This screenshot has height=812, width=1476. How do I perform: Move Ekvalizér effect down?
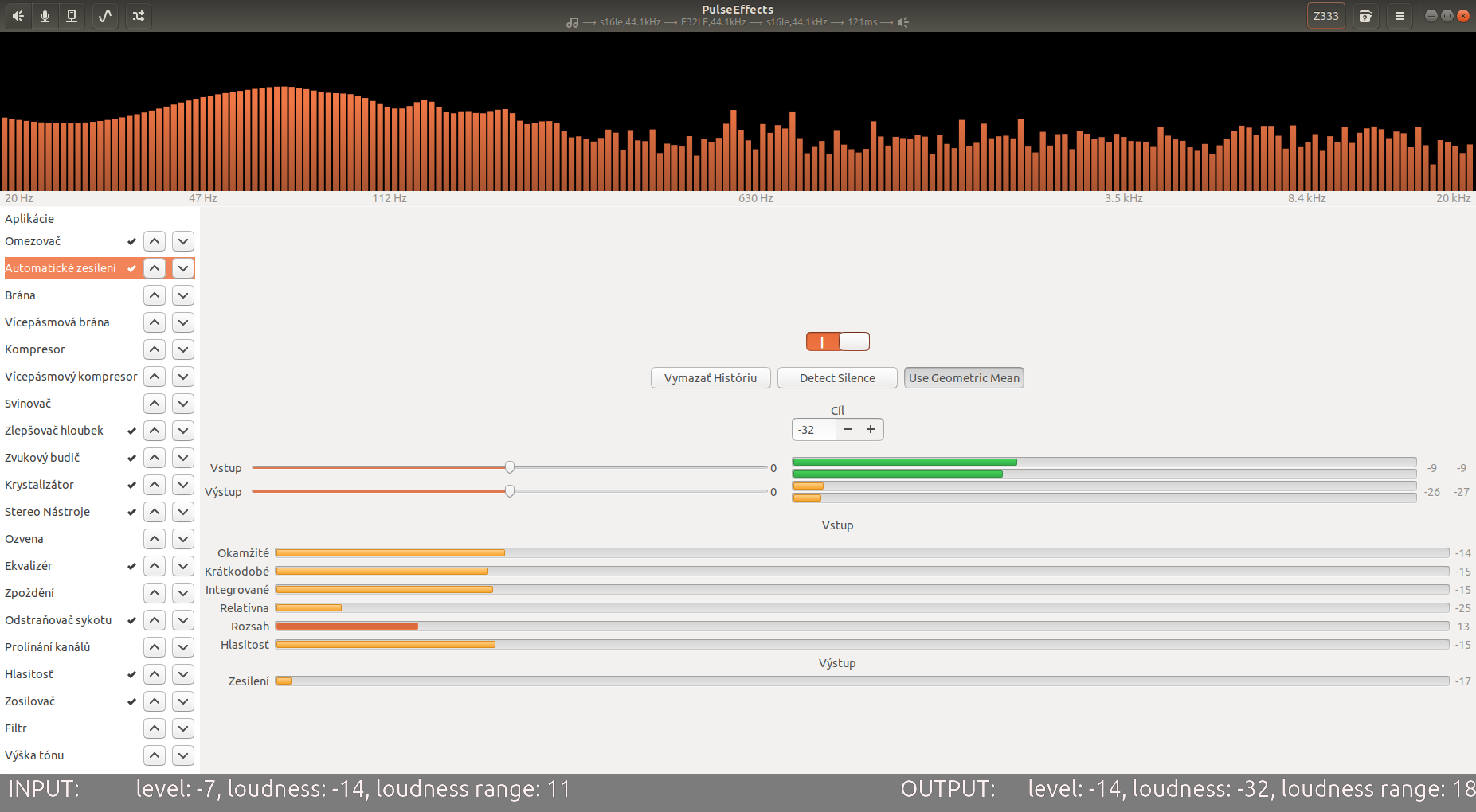(x=183, y=566)
